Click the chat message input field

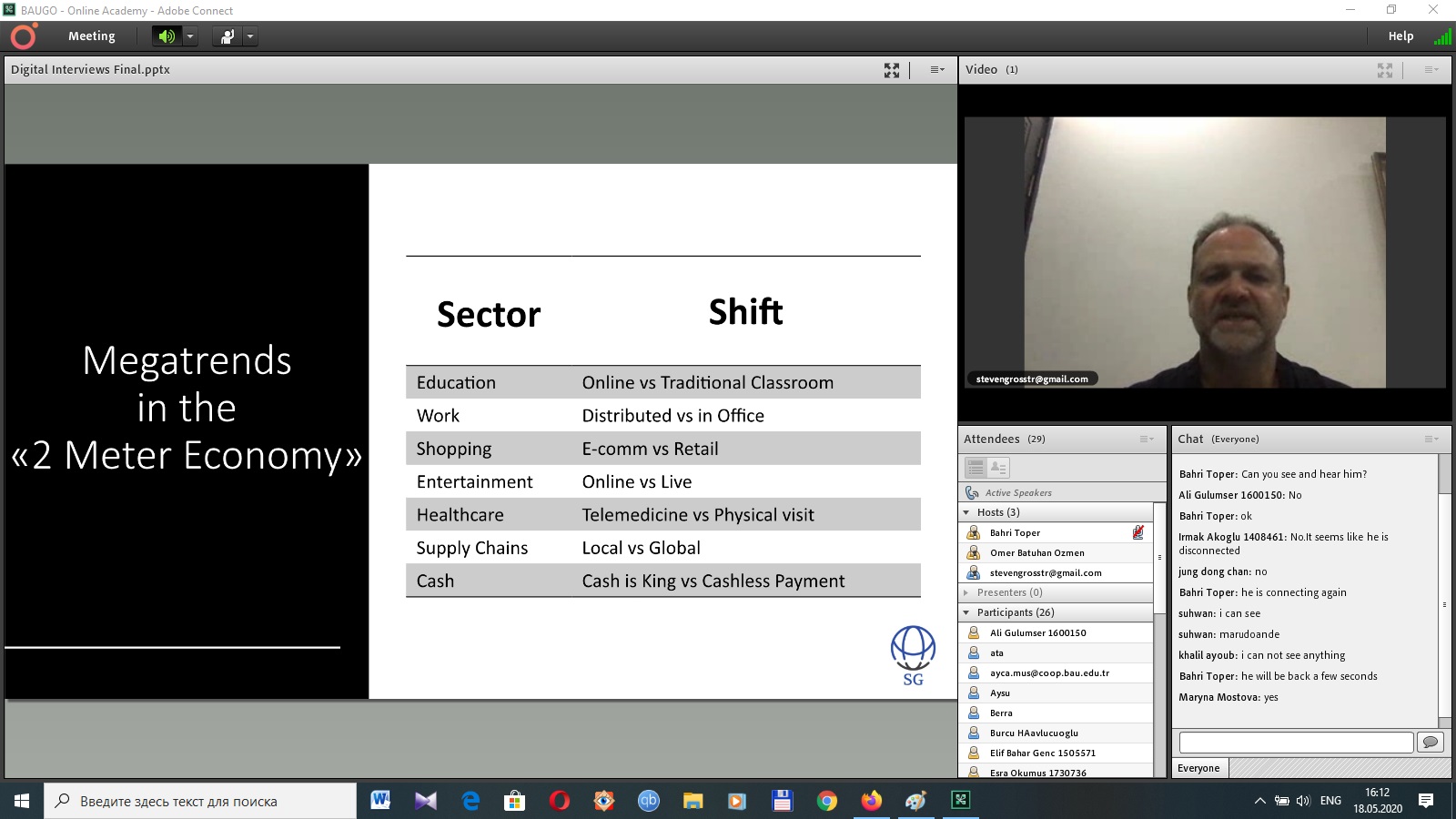point(1296,743)
